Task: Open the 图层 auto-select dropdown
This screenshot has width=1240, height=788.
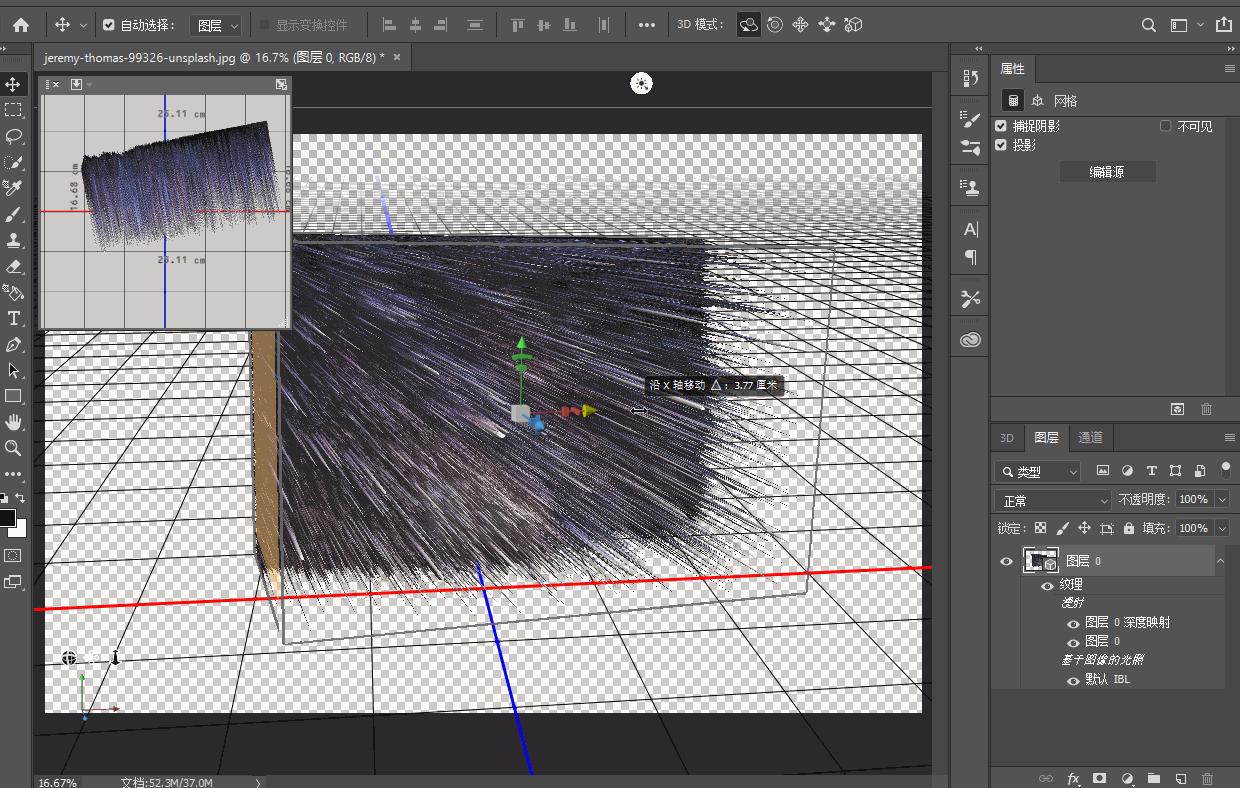Action: 217,25
